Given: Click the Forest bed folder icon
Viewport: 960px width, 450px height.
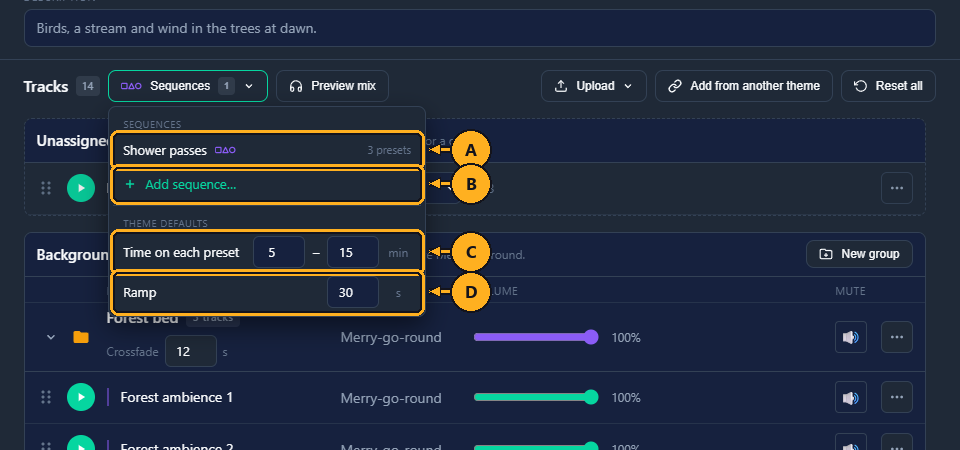Looking at the screenshot, I should click(81, 337).
